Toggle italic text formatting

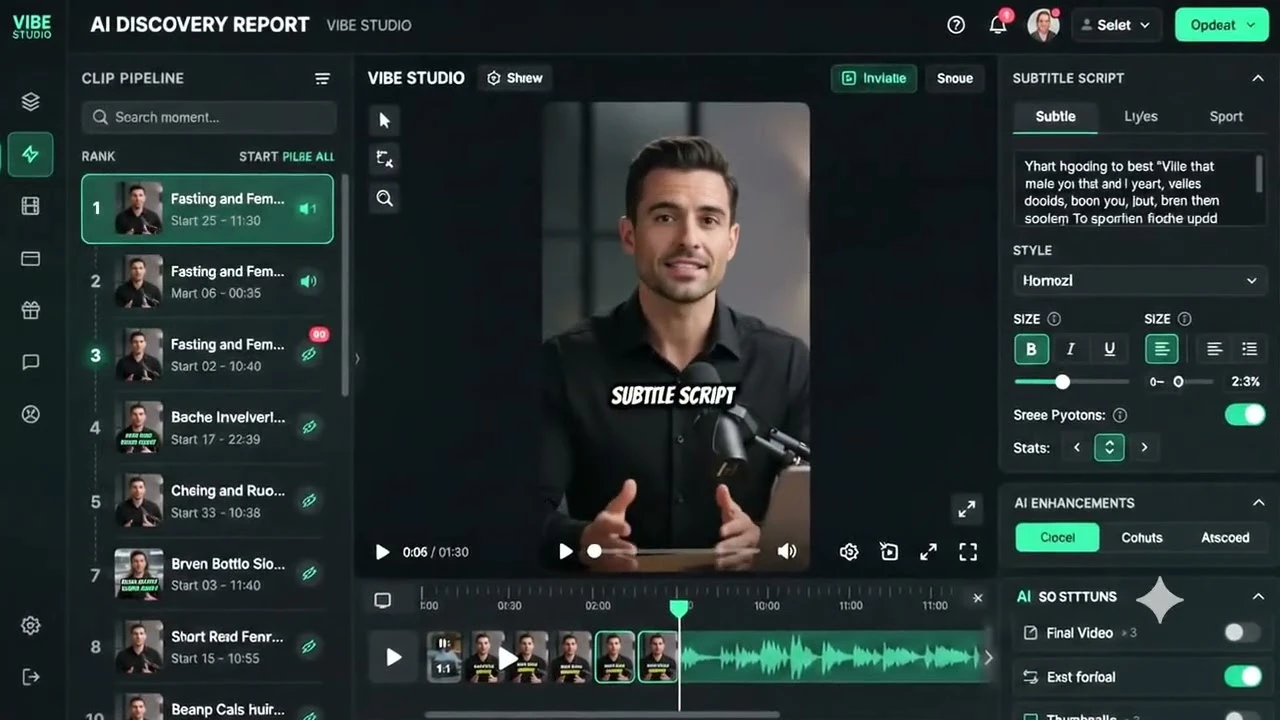(x=1070, y=349)
